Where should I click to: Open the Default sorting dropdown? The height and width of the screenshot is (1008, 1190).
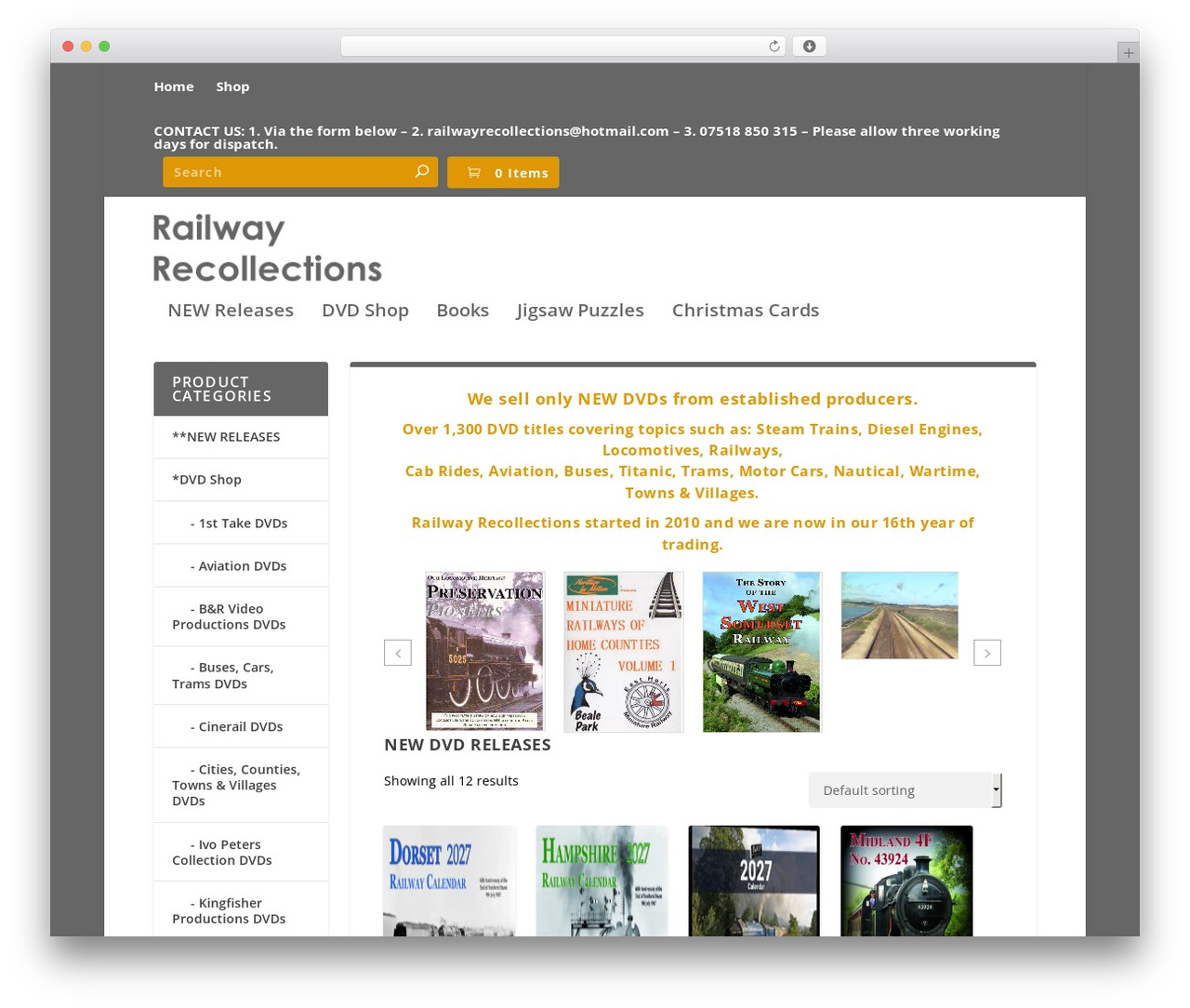(905, 790)
